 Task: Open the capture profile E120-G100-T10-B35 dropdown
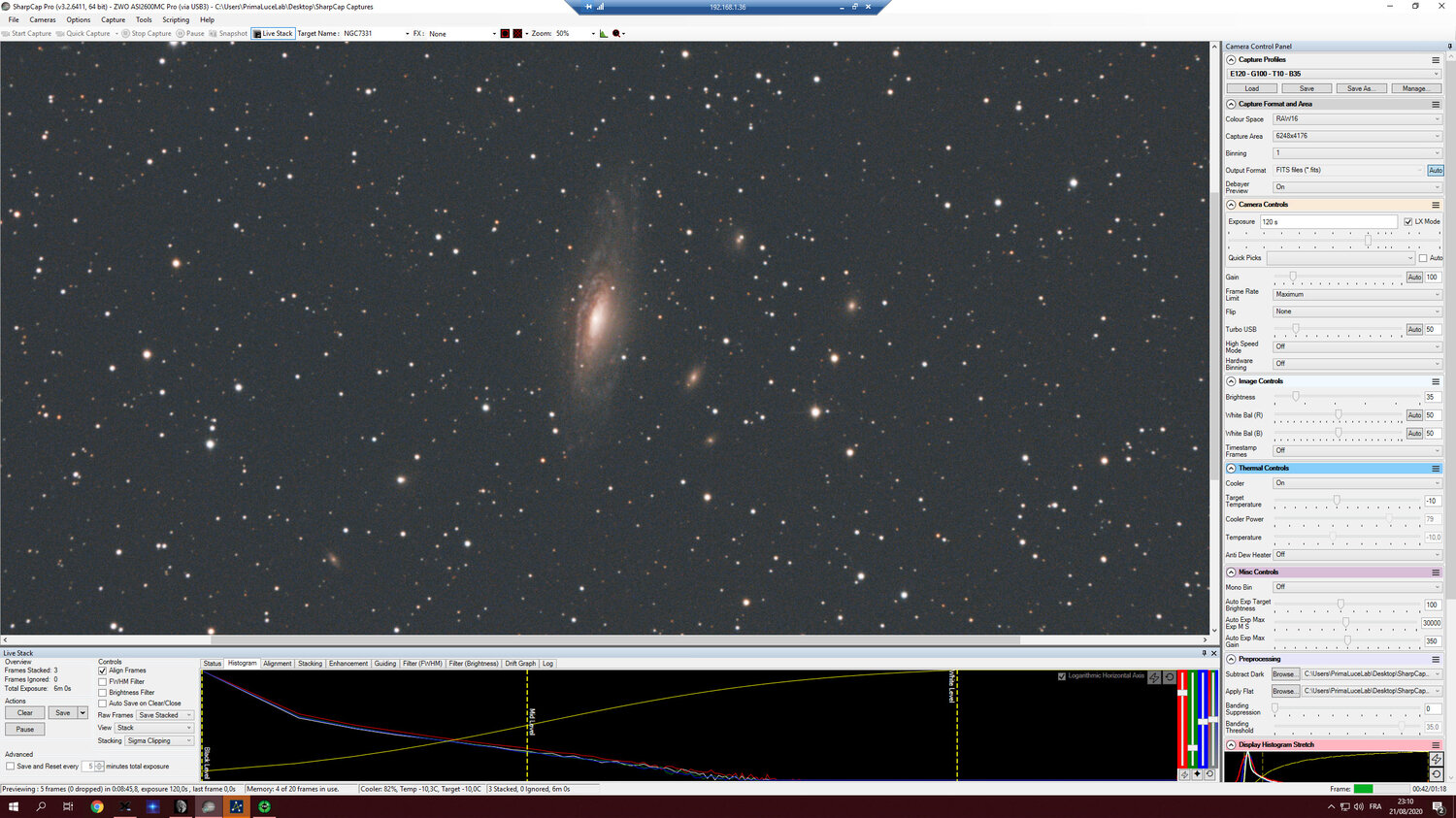coord(1334,74)
